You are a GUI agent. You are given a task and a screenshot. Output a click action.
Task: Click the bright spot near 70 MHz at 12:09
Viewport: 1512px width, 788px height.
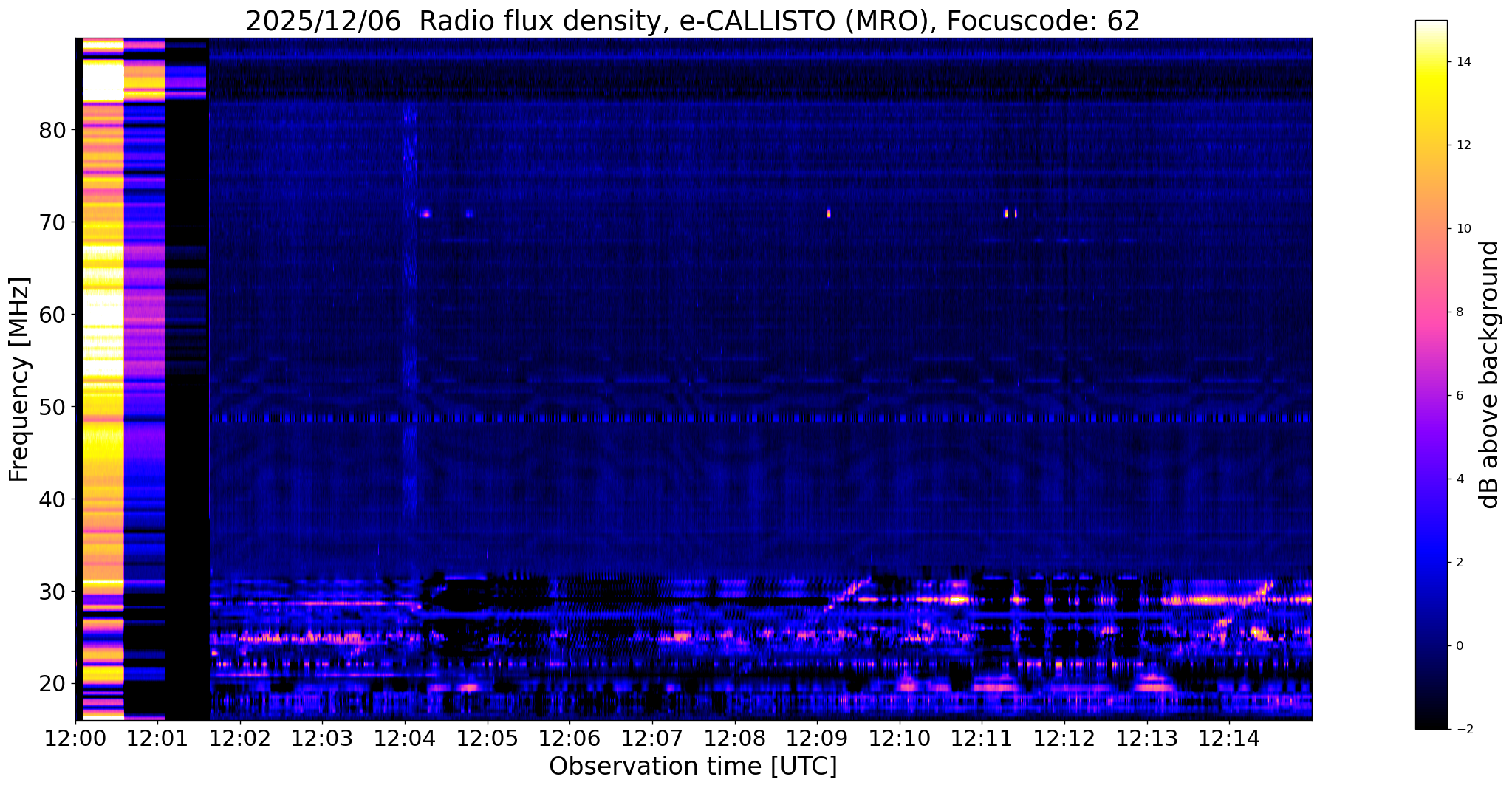[829, 213]
